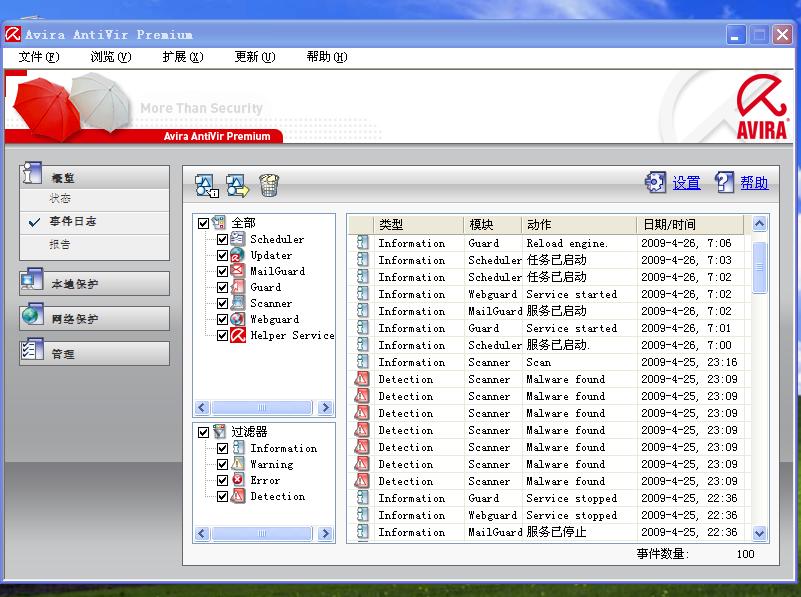Image resolution: width=801 pixels, height=597 pixels.
Task: Uncheck the Error filter checkbox
Action: [x=222, y=481]
